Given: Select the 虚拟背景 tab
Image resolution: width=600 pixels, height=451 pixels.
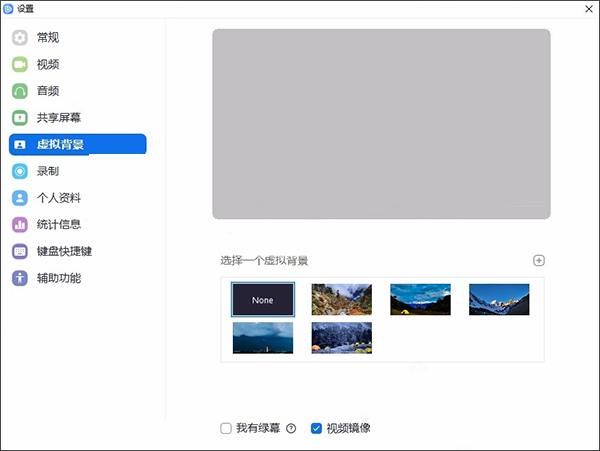Looking at the screenshot, I should [x=78, y=145].
